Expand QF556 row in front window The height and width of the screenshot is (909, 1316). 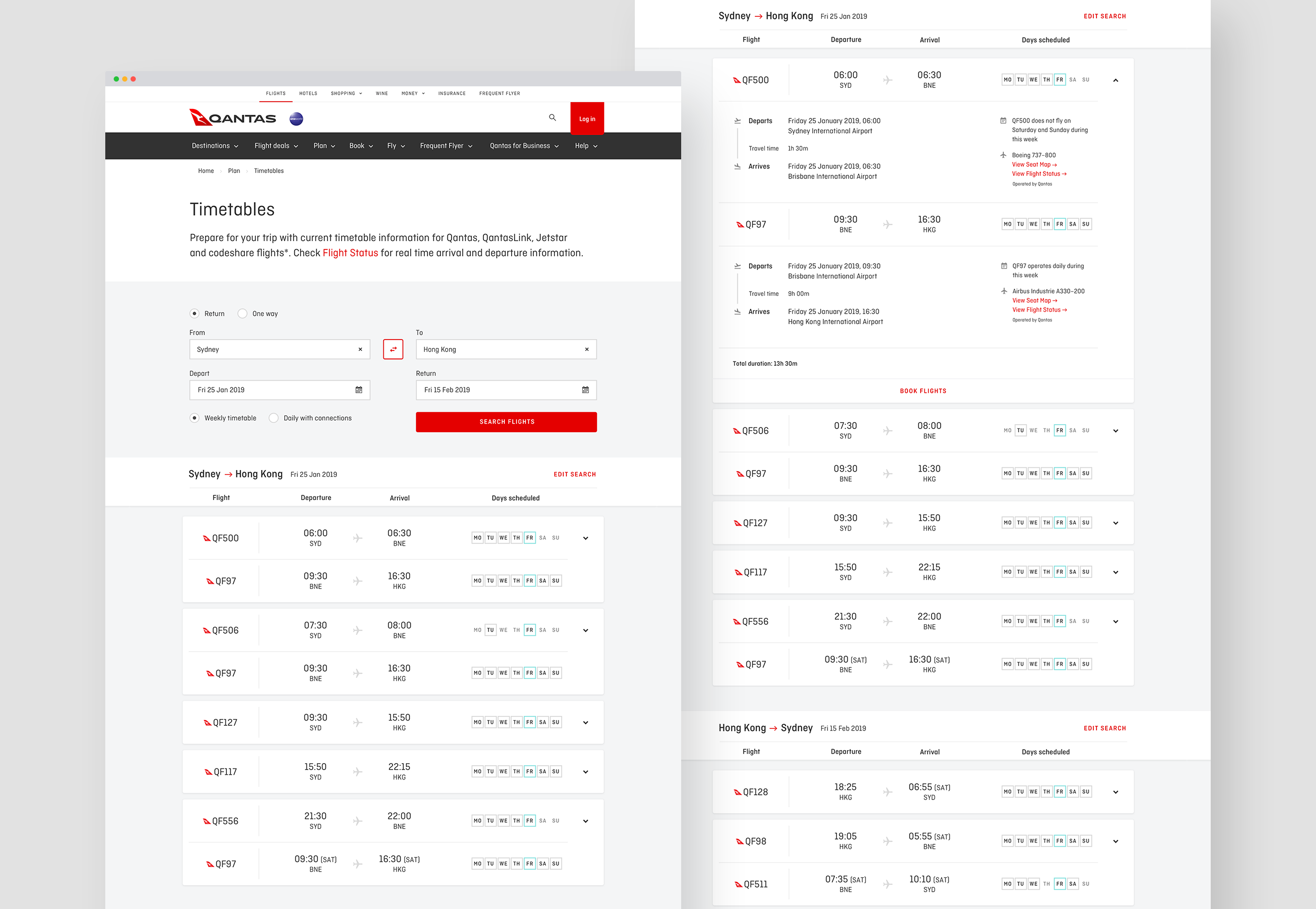pos(585,821)
